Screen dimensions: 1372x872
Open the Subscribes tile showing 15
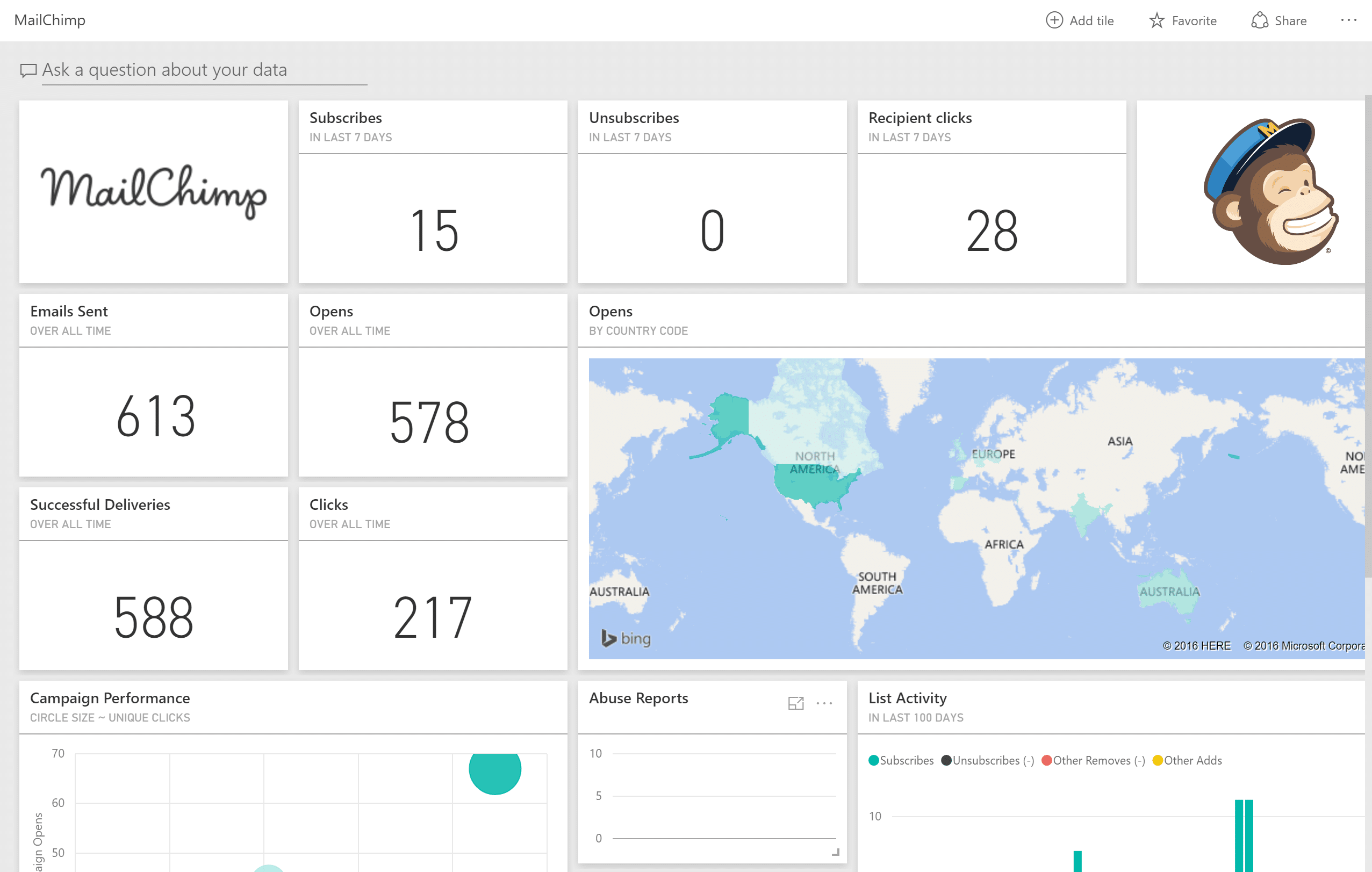433,192
